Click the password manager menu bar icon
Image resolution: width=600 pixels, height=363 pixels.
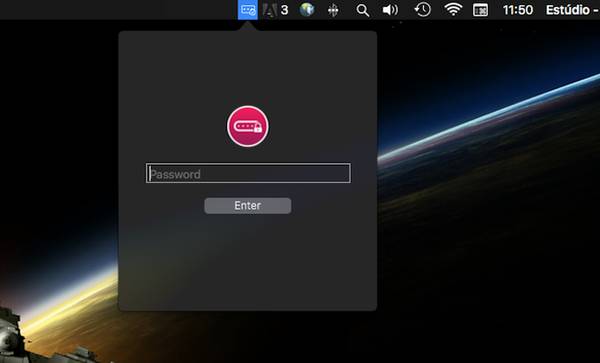tap(248, 10)
